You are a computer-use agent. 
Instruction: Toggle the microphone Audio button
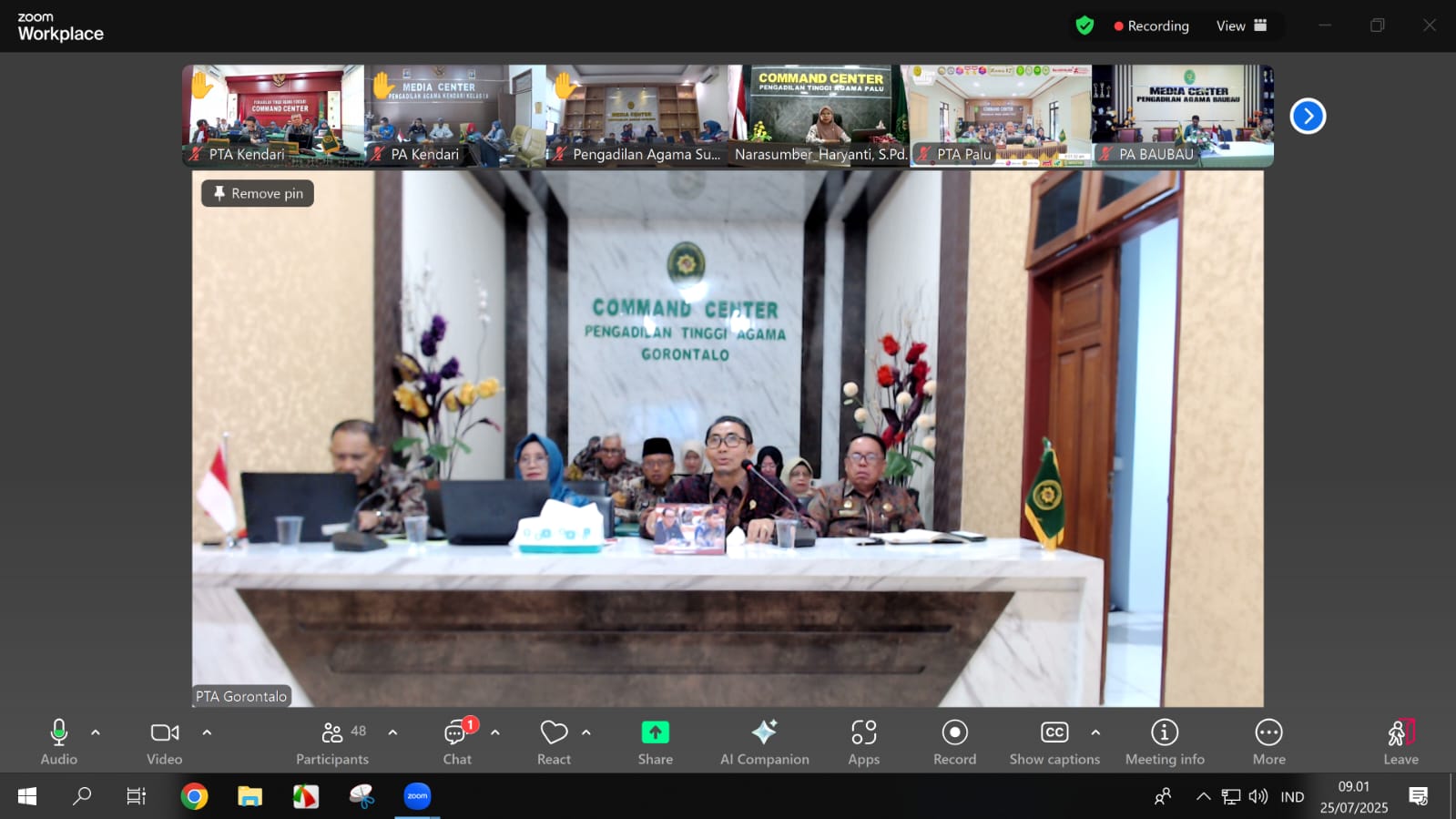click(x=59, y=733)
